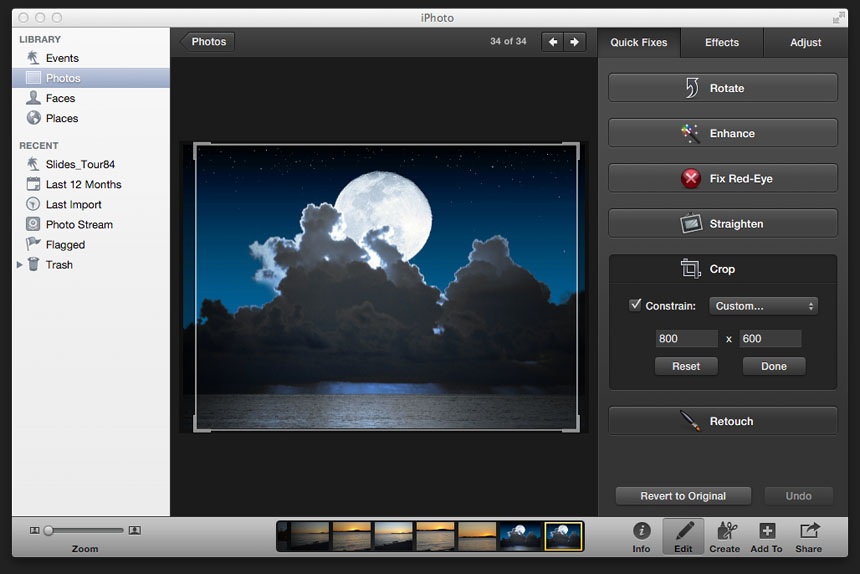860x574 pixels.
Task: Open the Slides_Tour84 recent event
Action: pos(80,164)
